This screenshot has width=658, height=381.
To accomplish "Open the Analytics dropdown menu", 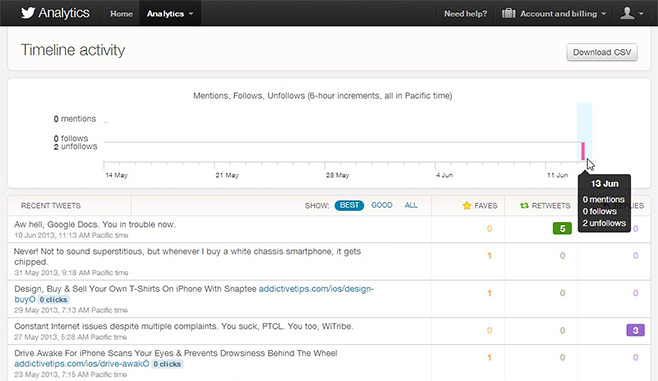I will click(x=170, y=14).
